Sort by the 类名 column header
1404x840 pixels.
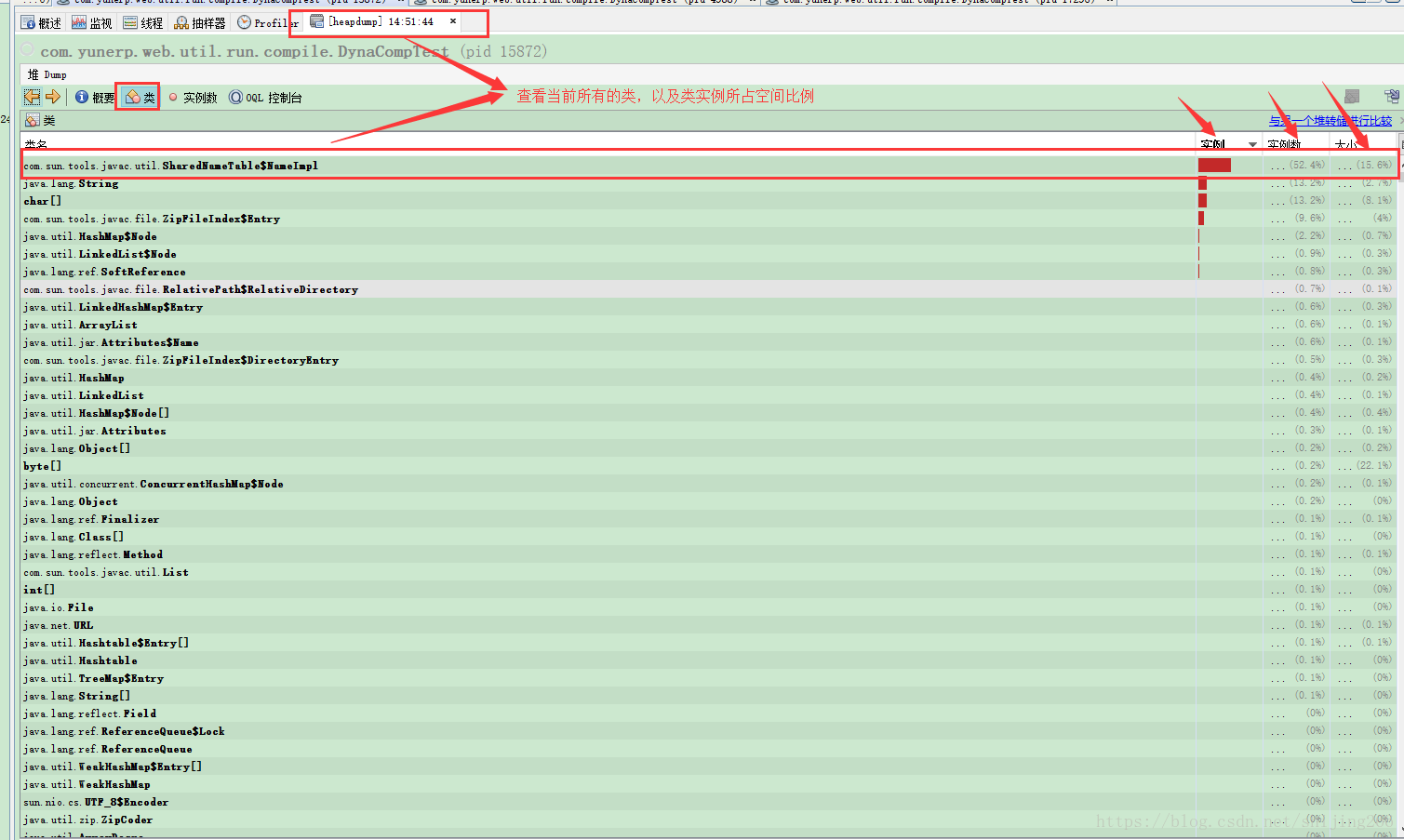(608, 144)
